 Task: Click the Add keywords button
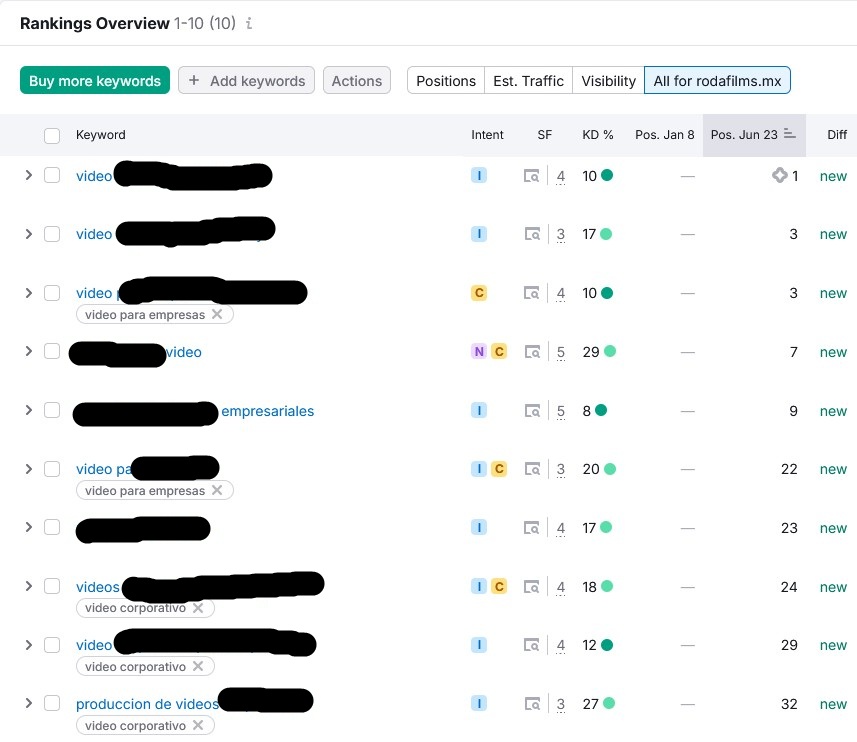coord(246,81)
